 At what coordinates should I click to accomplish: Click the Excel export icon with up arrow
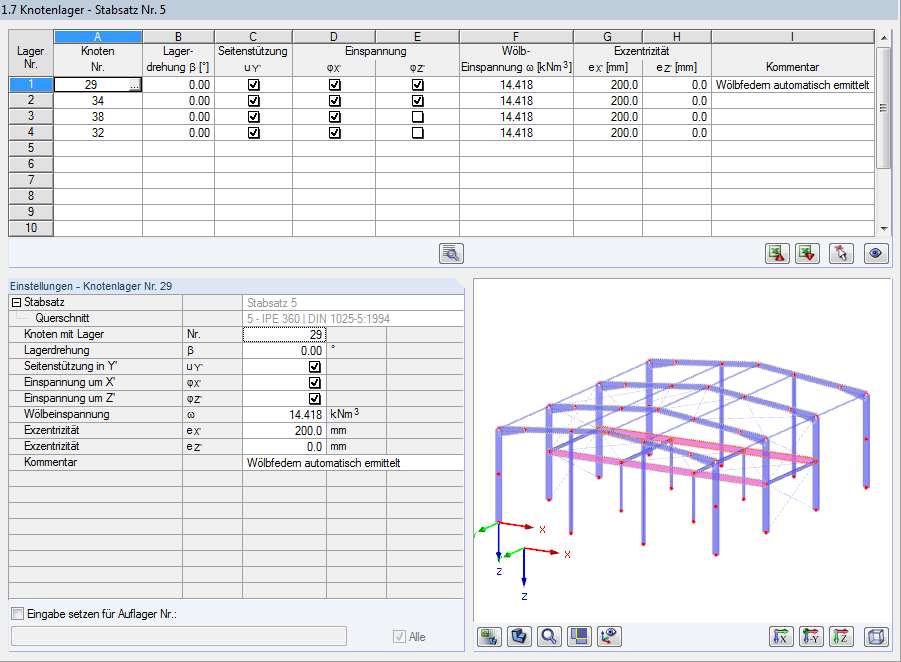tap(777, 253)
